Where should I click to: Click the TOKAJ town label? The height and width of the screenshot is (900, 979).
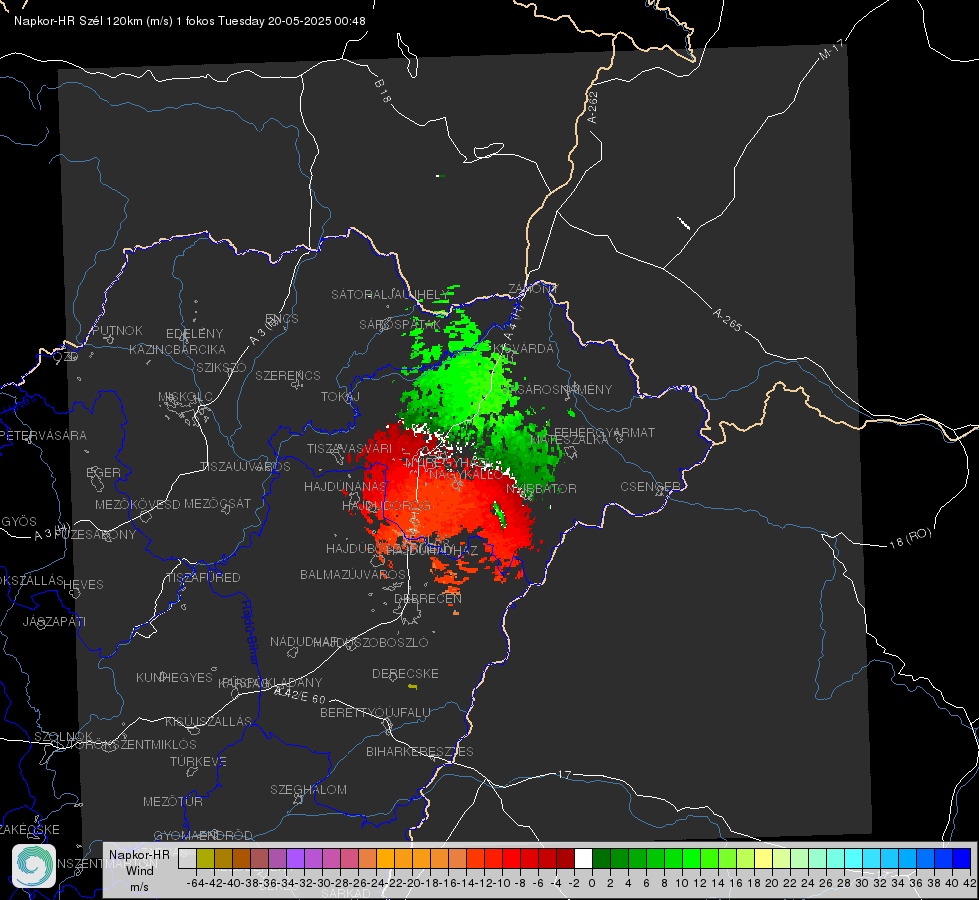click(340, 397)
